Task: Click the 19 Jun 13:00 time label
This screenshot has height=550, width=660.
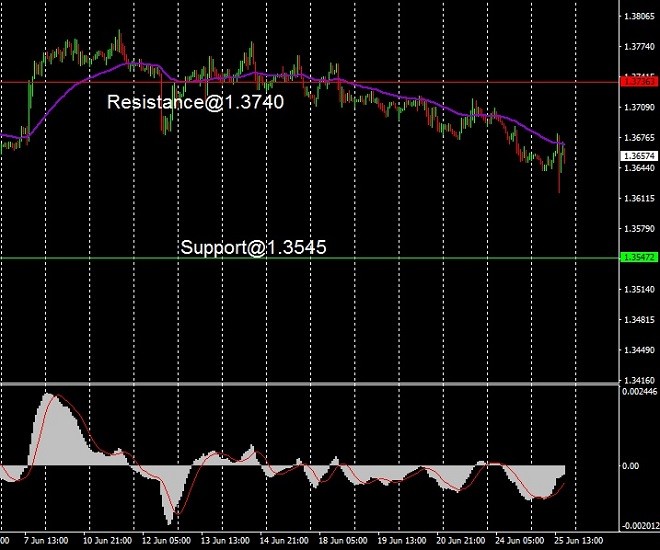Action: [x=401, y=541]
